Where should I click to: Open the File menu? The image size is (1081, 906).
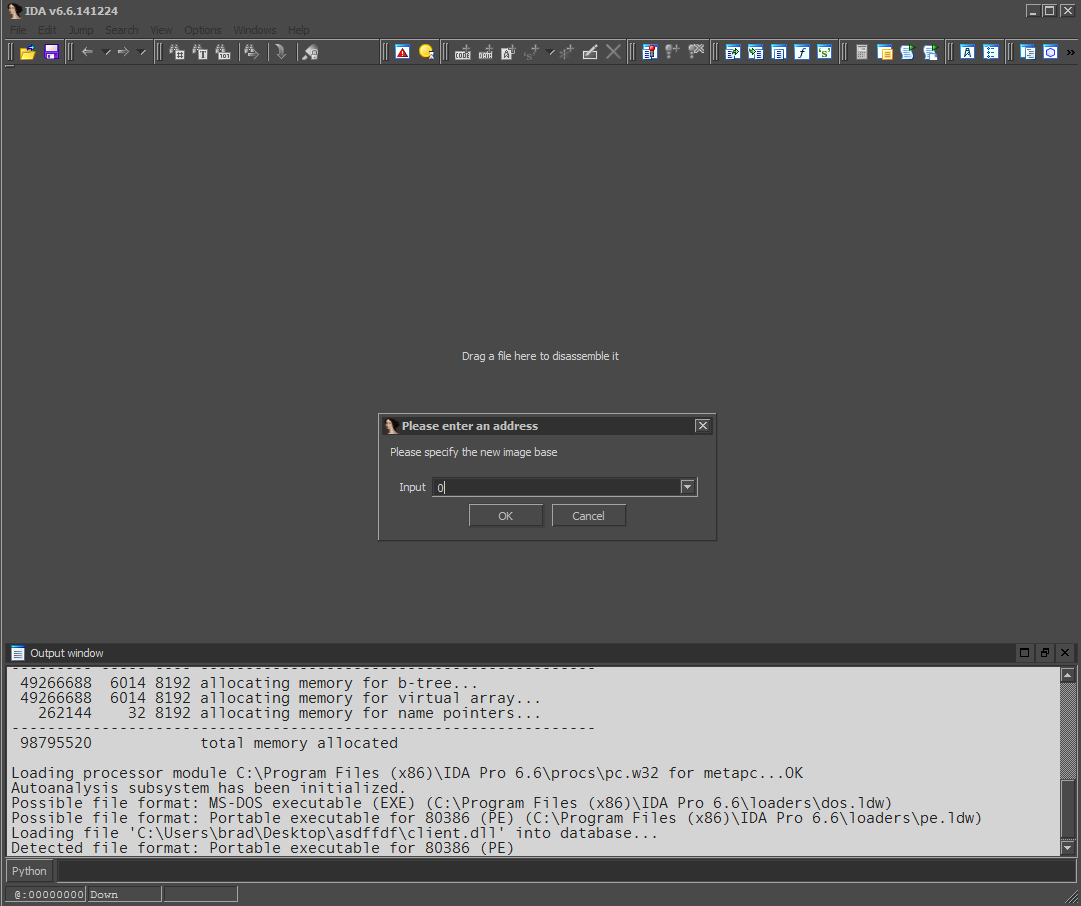click(x=18, y=30)
